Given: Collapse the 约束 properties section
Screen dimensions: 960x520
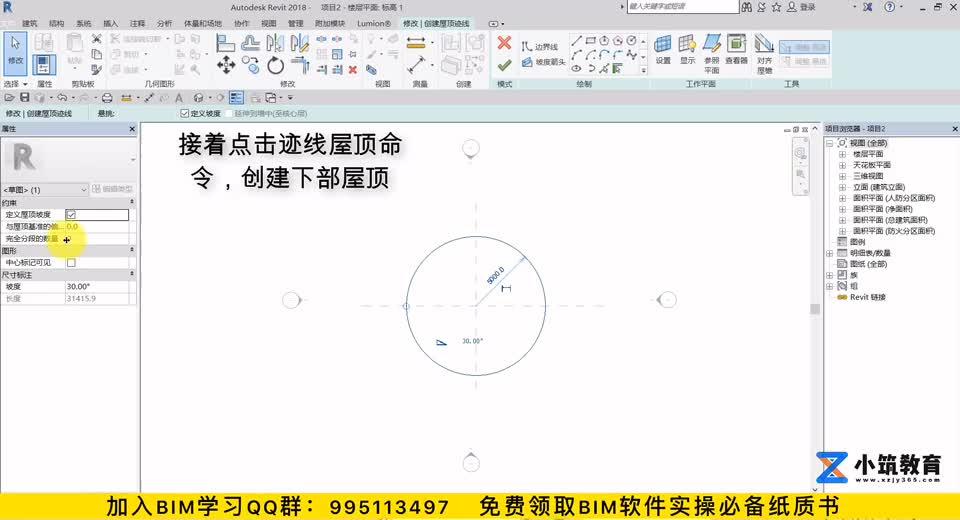Looking at the screenshot, I should 132,203.
